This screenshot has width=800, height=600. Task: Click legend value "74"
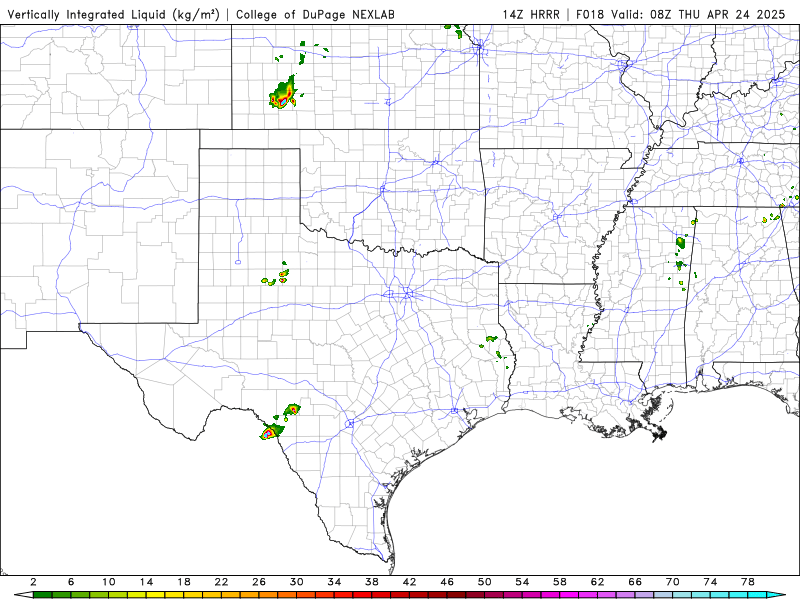710,582
